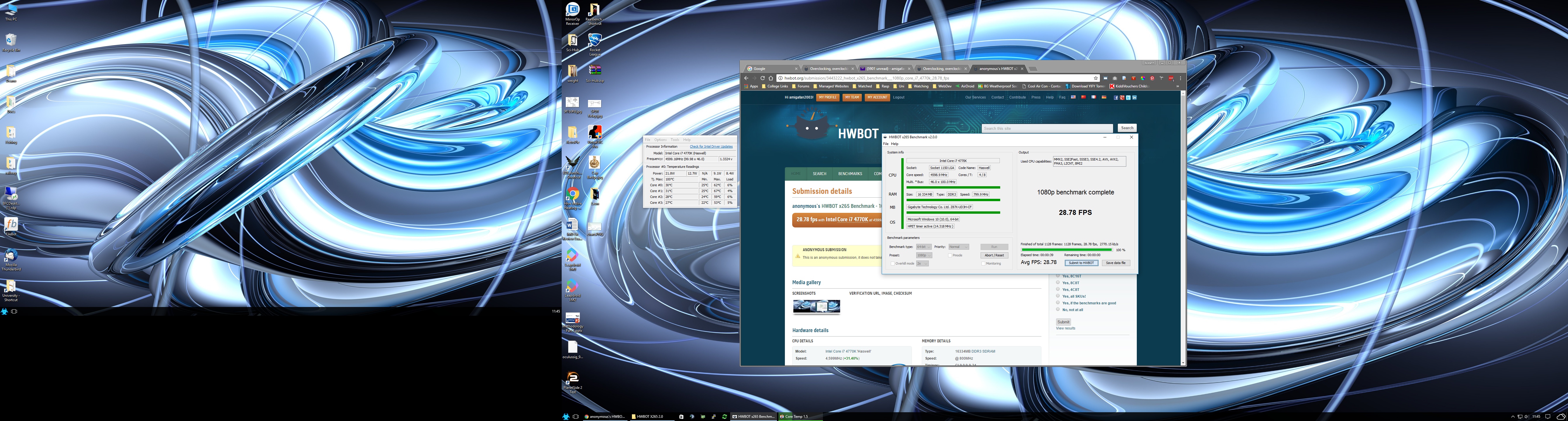Select poll option 'Yes, if the benchmarks are good'

(1058, 303)
